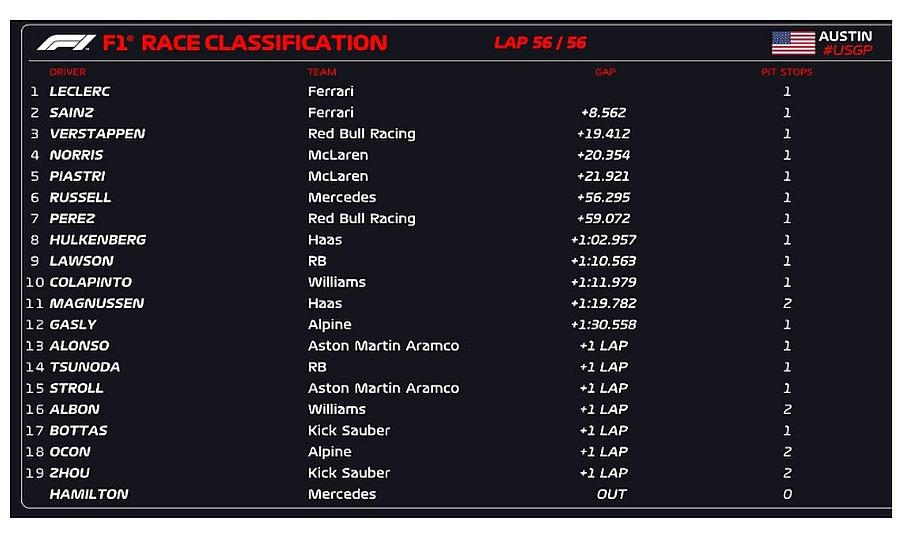Click the OUT status for Hamilton
900x539 pixels.
tap(611, 494)
